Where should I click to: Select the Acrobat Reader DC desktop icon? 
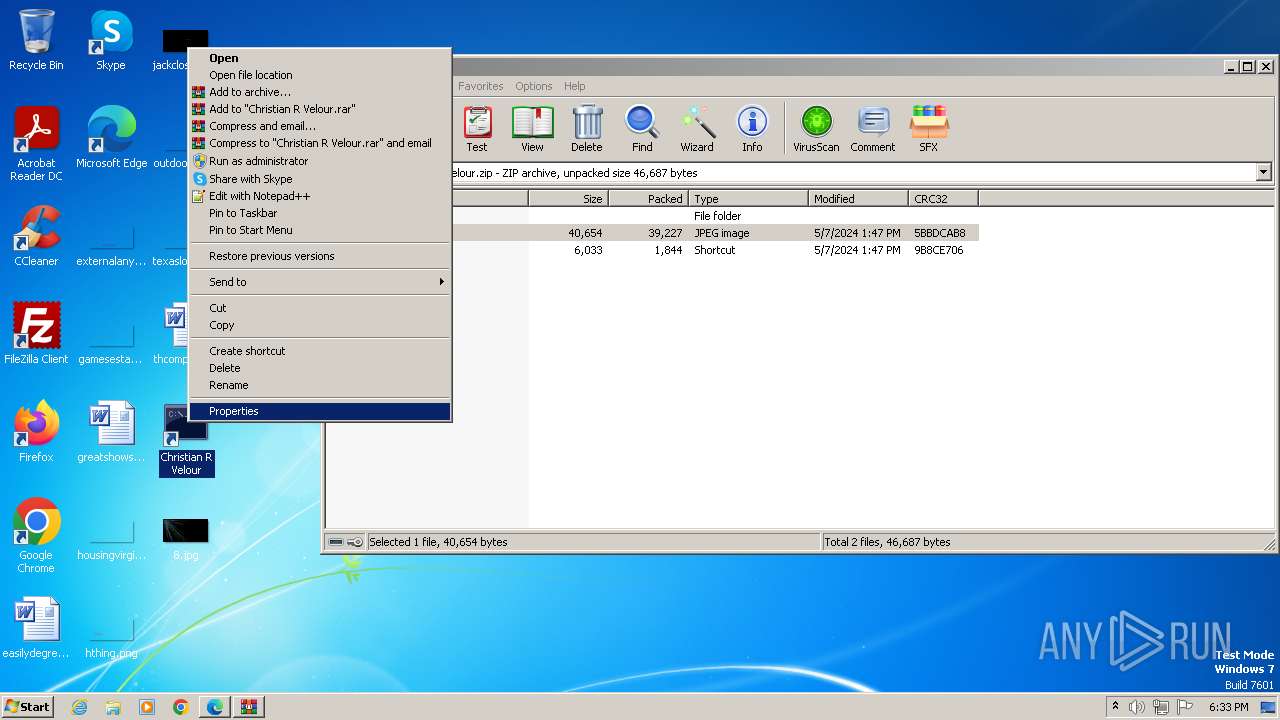[x=36, y=144]
